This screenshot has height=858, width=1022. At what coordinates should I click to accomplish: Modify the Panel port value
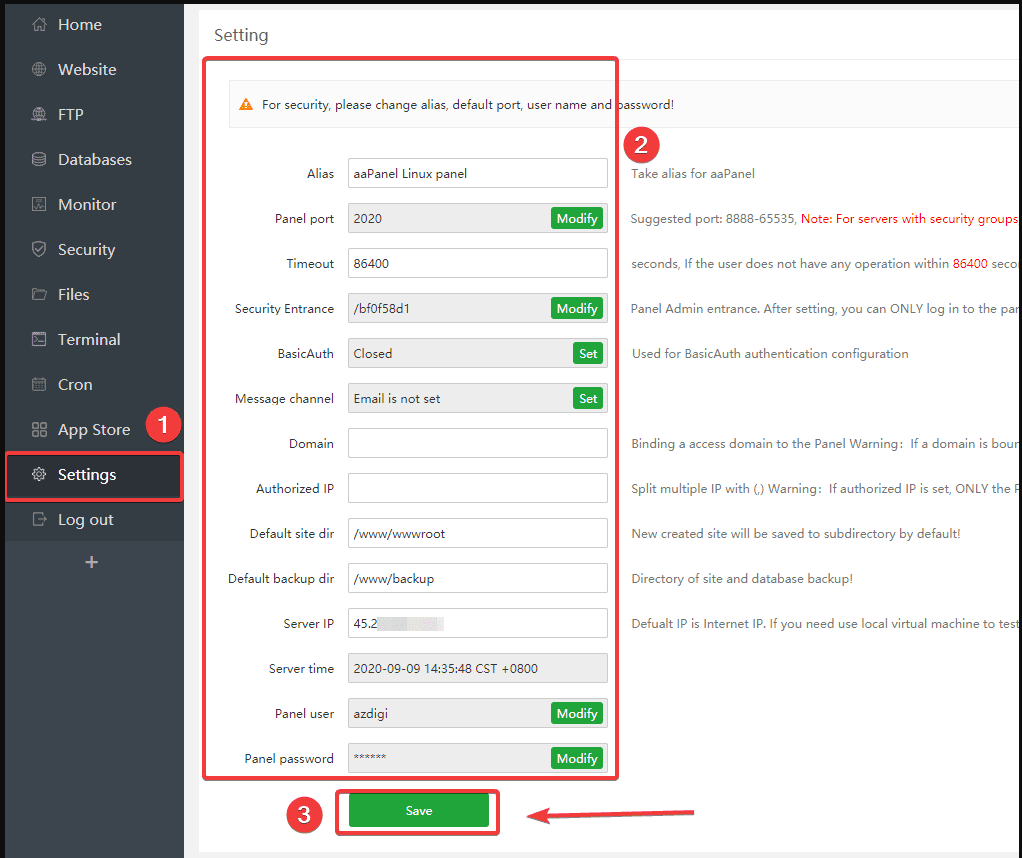577,218
